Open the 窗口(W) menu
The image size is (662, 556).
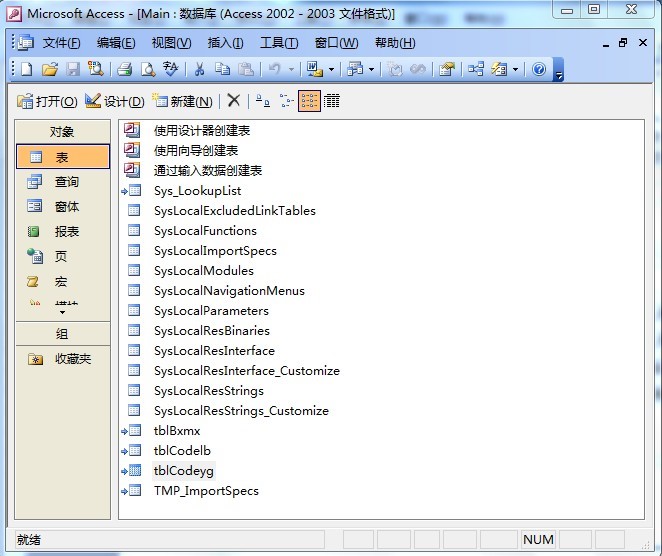coord(336,43)
